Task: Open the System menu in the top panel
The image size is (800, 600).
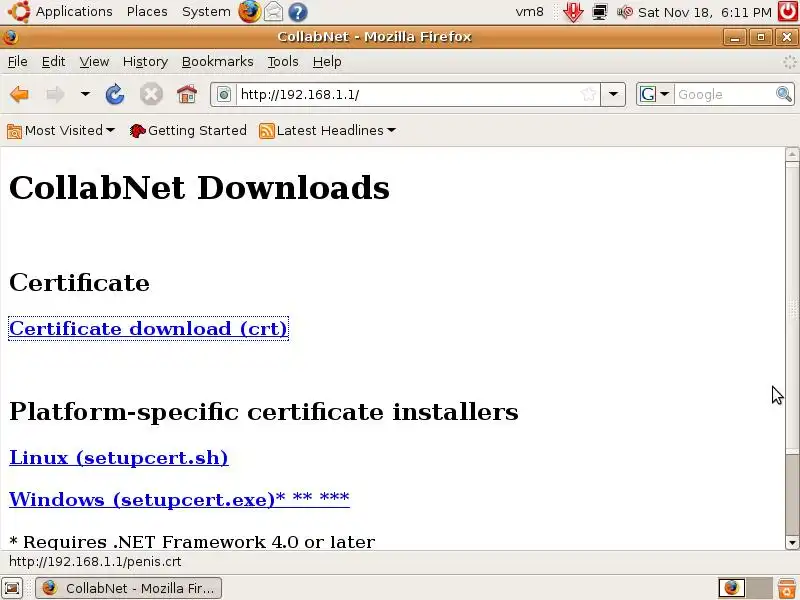Action: tap(206, 11)
